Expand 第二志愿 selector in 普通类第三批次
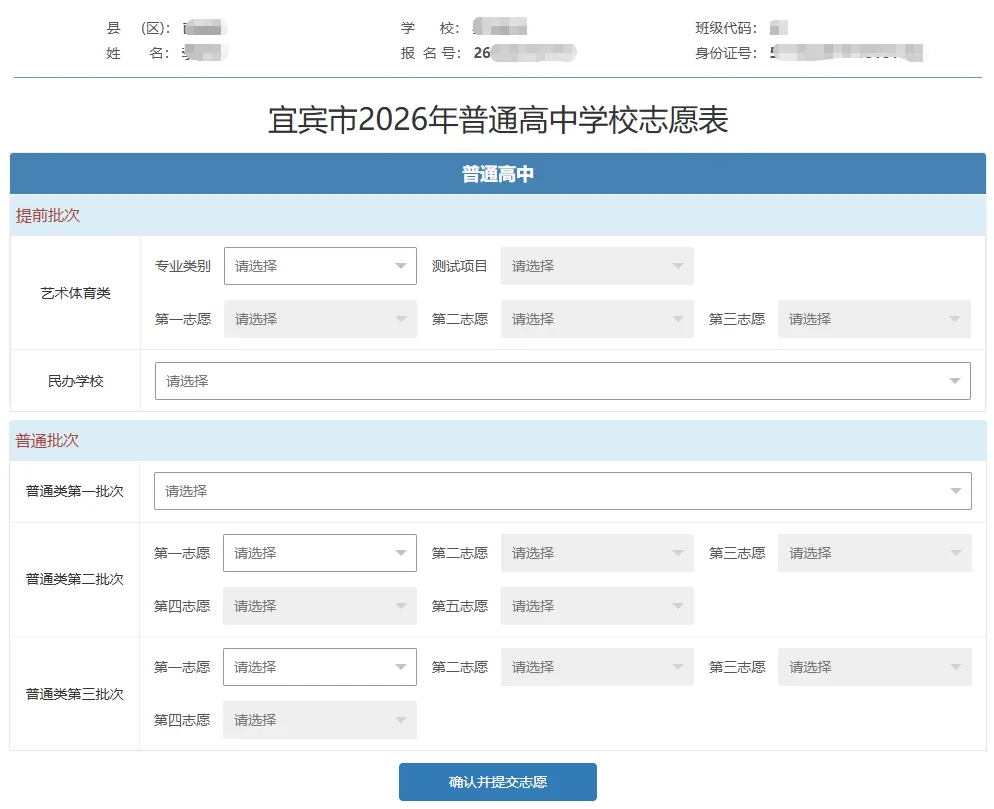 point(596,666)
